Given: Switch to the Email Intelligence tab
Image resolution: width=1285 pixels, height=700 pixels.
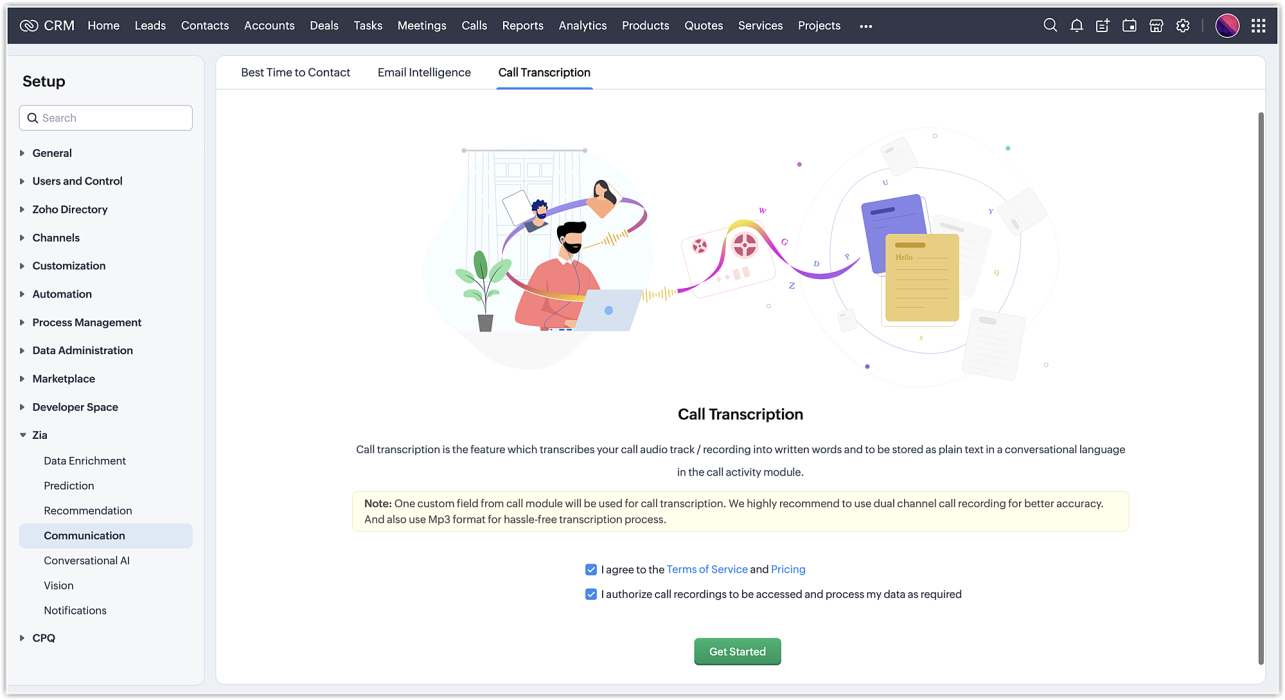Looking at the screenshot, I should [x=424, y=72].
